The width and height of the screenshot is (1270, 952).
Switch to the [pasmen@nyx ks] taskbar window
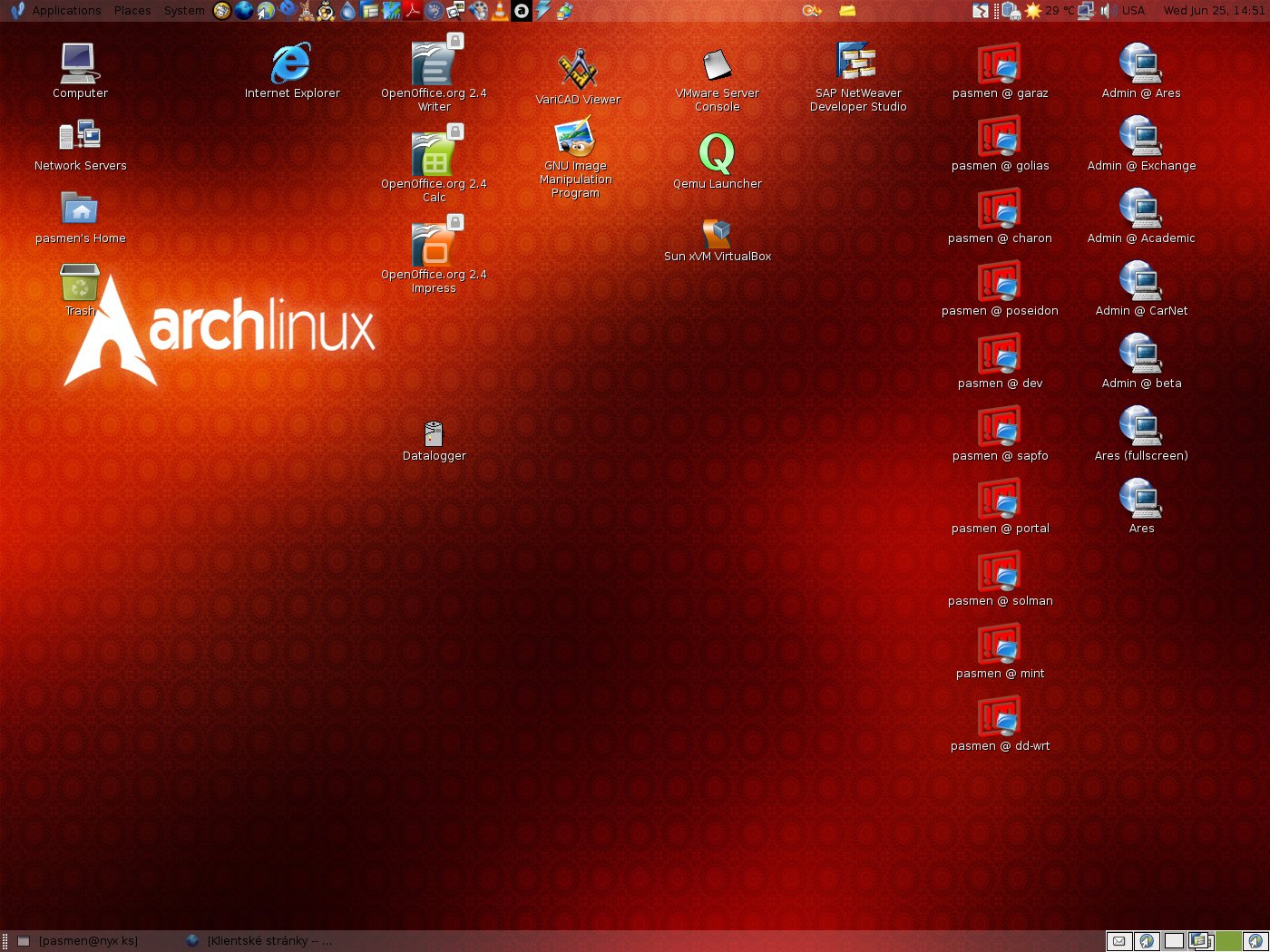tap(88, 941)
